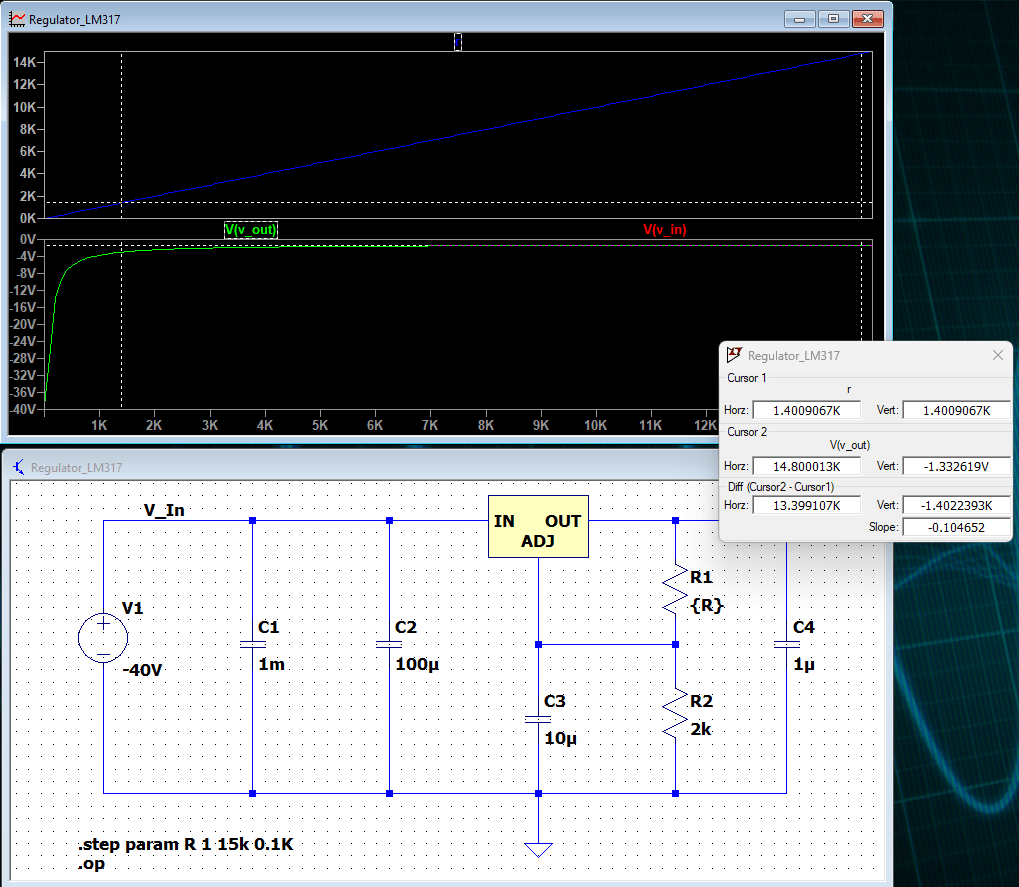
Task: Maximize the waveform plot window
Action: click(x=833, y=19)
